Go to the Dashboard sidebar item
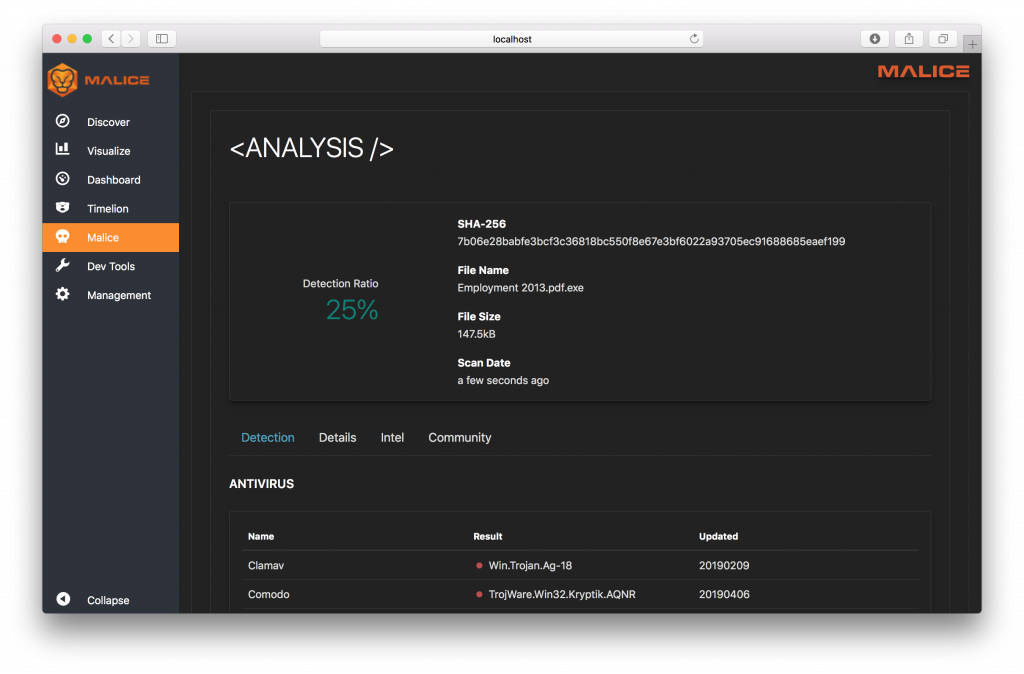 coord(111,180)
